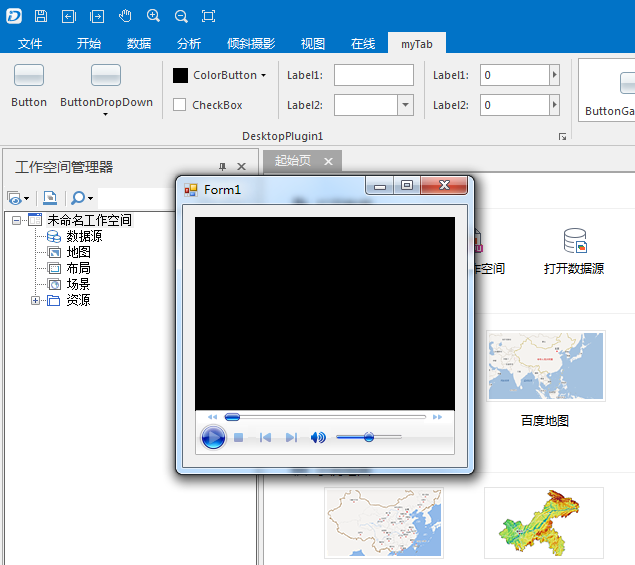Click the zoom in magnifier icon
Viewport: 635px width, 565px height.
click(153, 16)
